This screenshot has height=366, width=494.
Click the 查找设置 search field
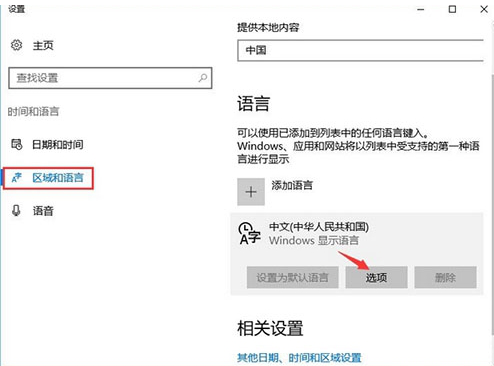click(110, 78)
